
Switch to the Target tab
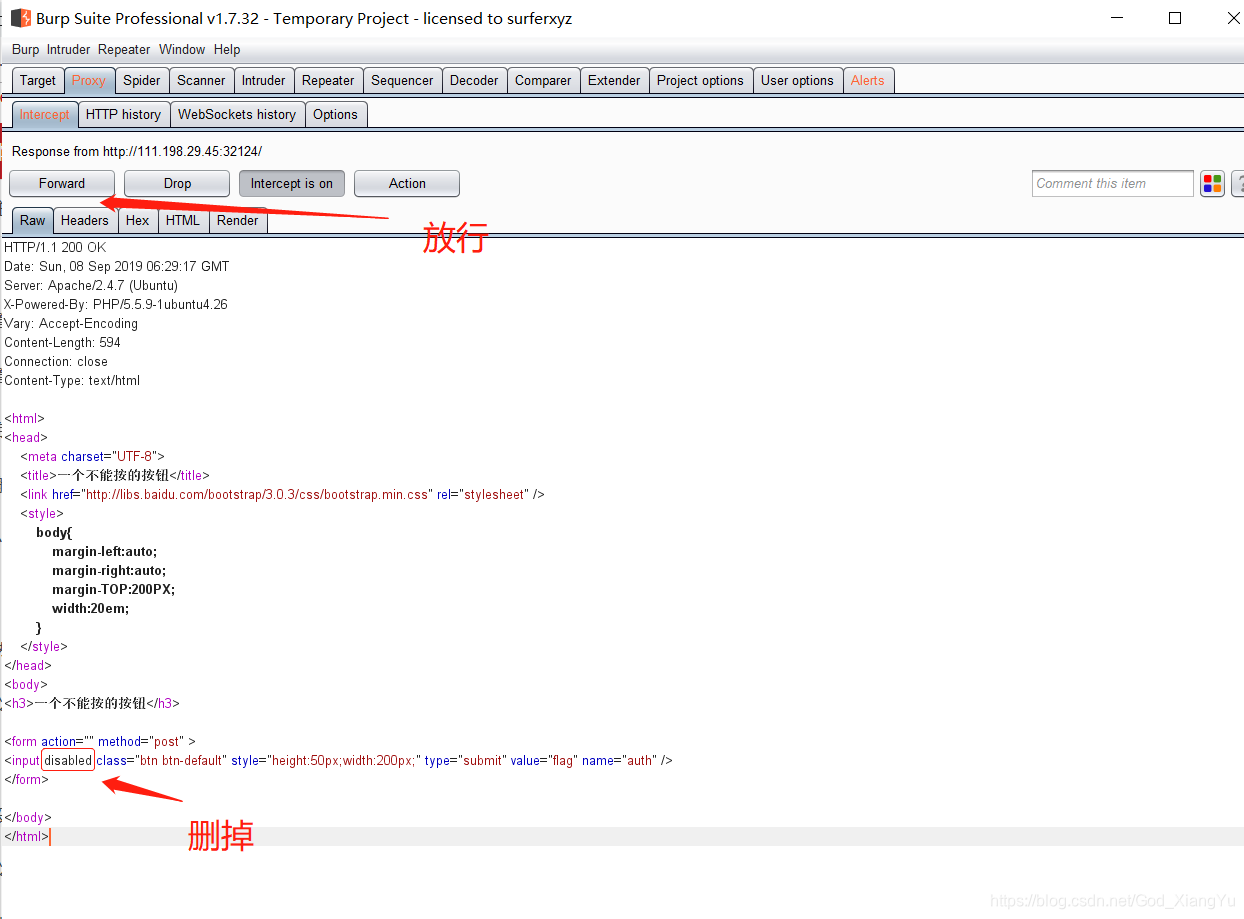(x=38, y=81)
